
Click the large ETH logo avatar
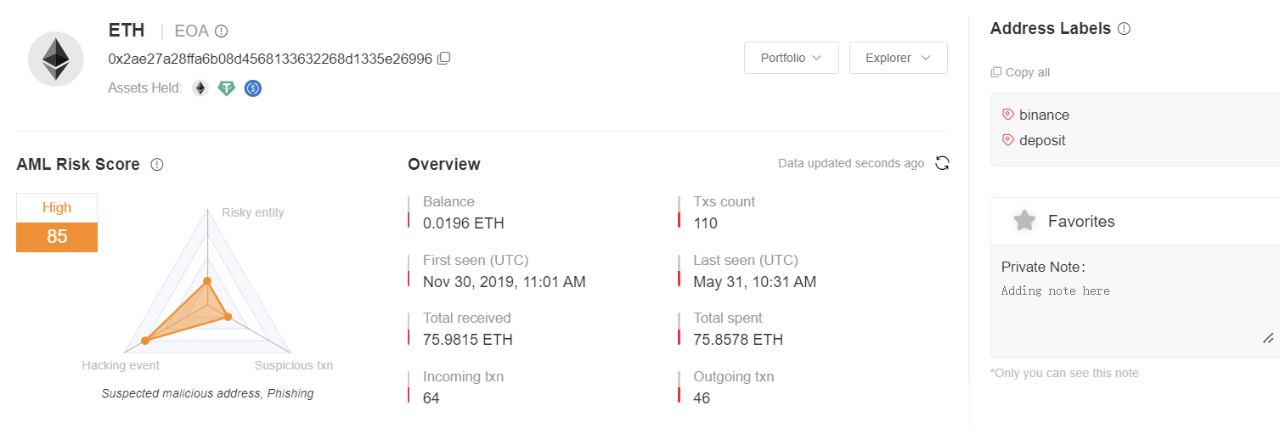[x=55, y=59]
